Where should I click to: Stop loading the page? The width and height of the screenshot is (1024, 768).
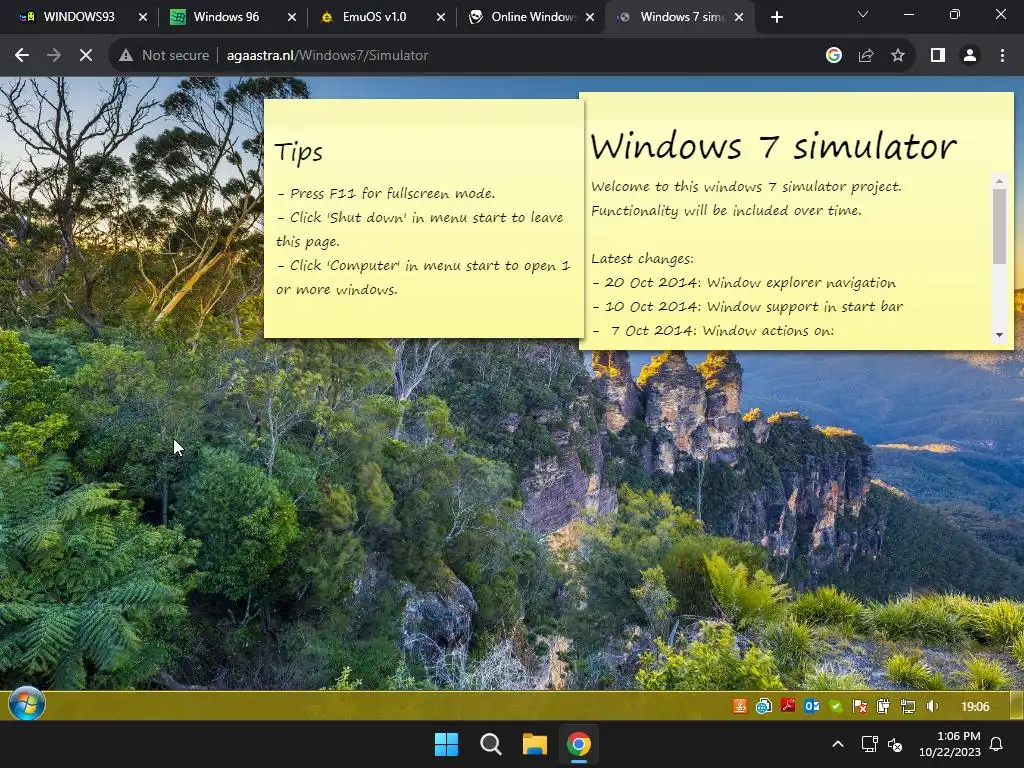(86, 56)
